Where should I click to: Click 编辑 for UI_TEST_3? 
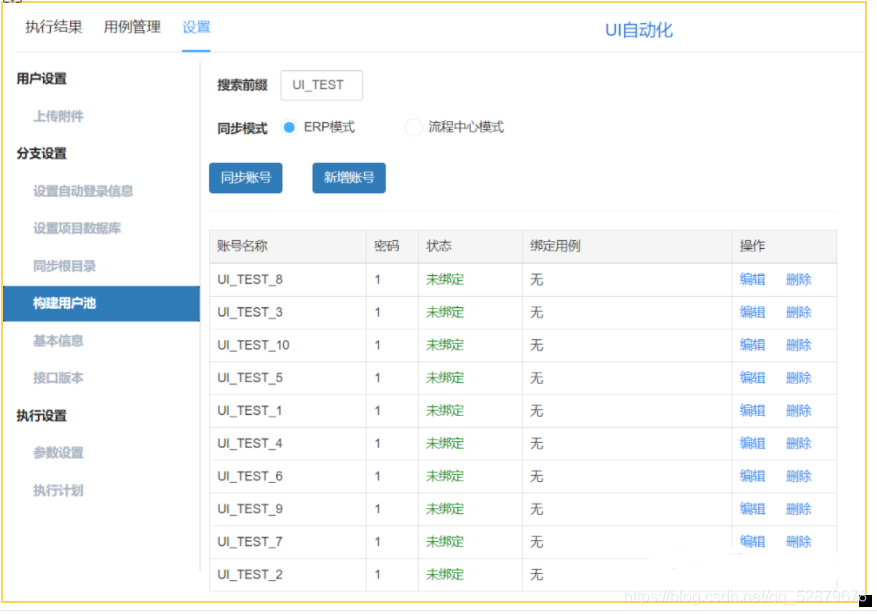click(752, 312)
